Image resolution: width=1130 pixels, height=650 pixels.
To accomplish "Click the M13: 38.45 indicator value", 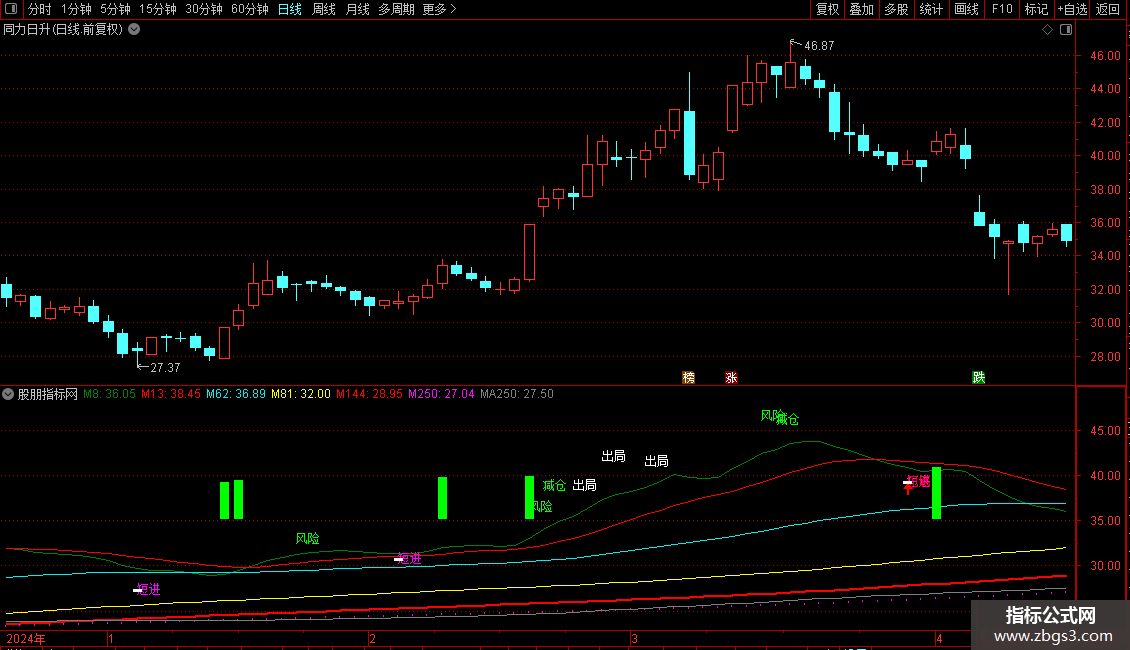I will (x=171, y=394).
